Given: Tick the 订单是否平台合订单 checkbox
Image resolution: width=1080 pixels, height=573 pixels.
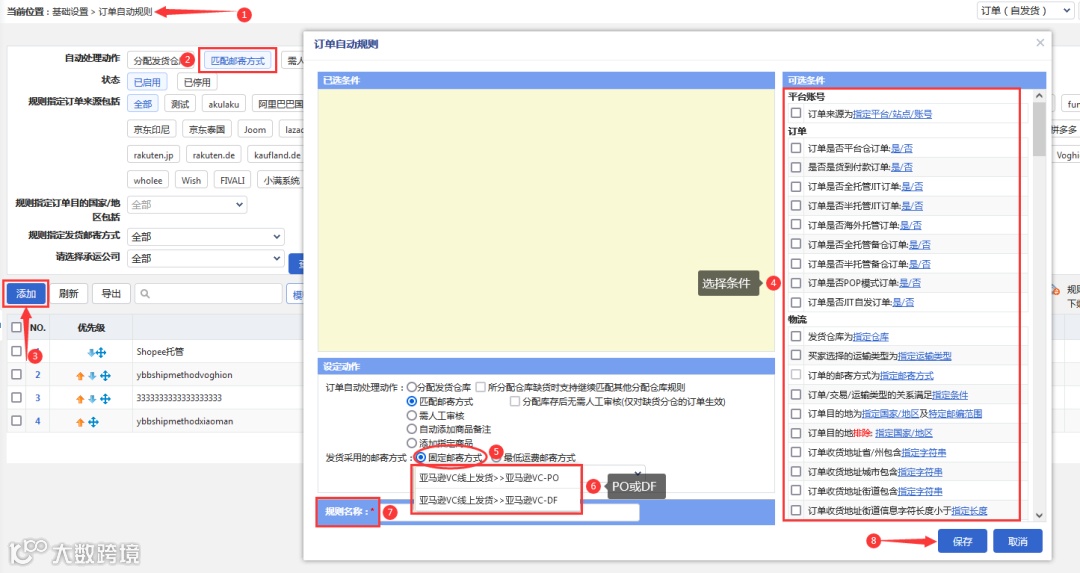Looking at the screenshot, I should (796, 147).
